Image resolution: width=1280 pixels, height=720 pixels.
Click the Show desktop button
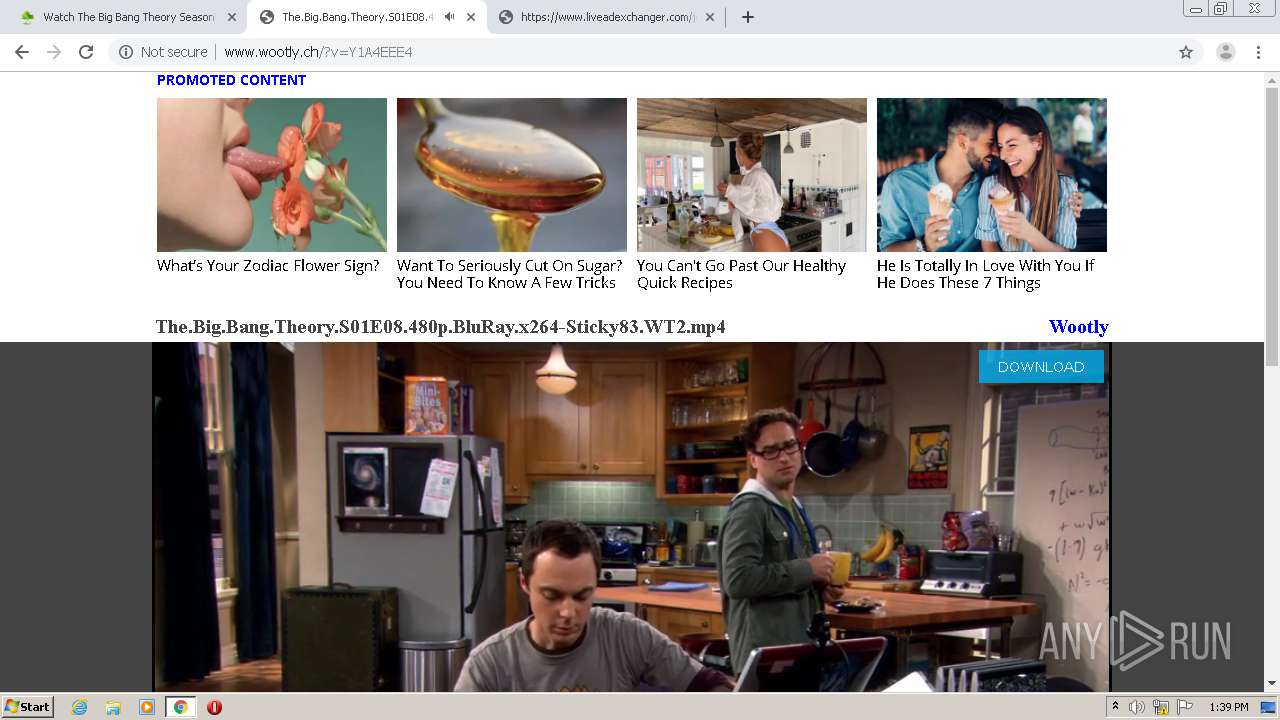click(1269, 707)
